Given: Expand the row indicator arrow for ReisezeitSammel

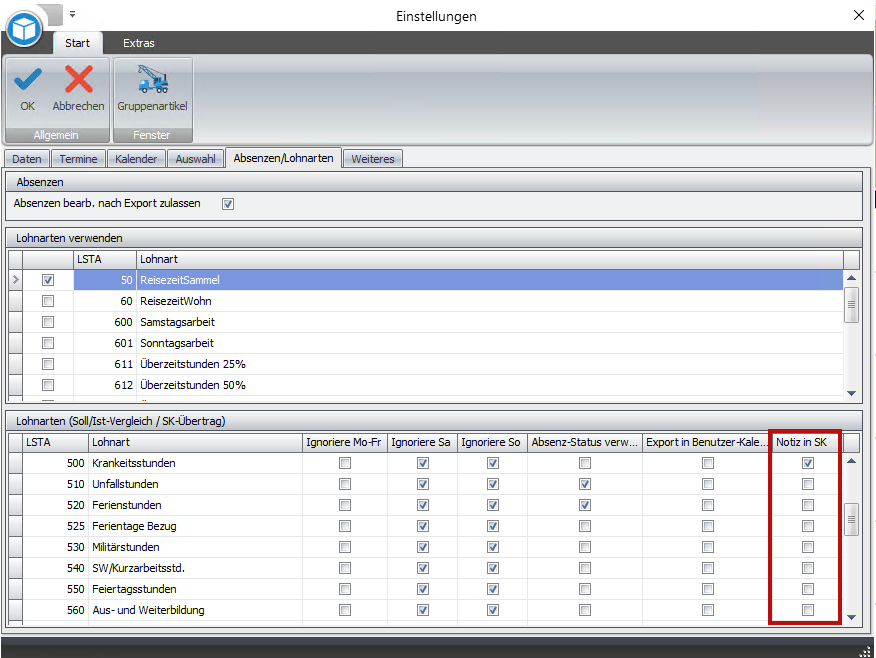Looking at the screenshot, I should coord(14,281).
